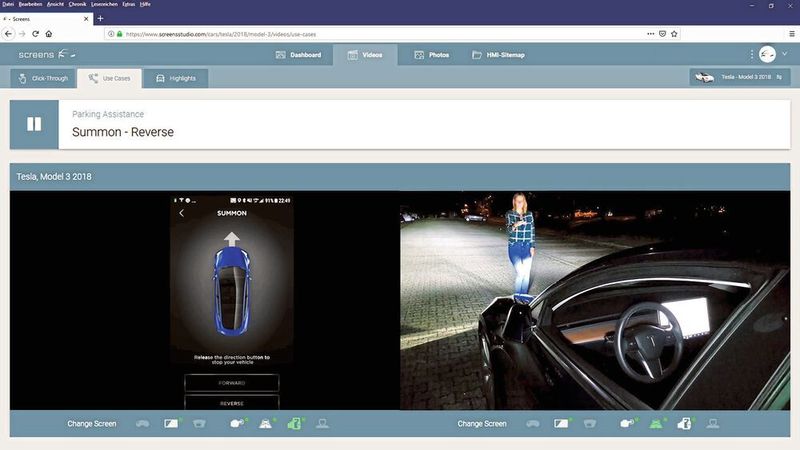Image resolution: width=800 pixels, height=450 pixels.
Task: Right panel: select the green road view icon
Action: coord(656,423)
